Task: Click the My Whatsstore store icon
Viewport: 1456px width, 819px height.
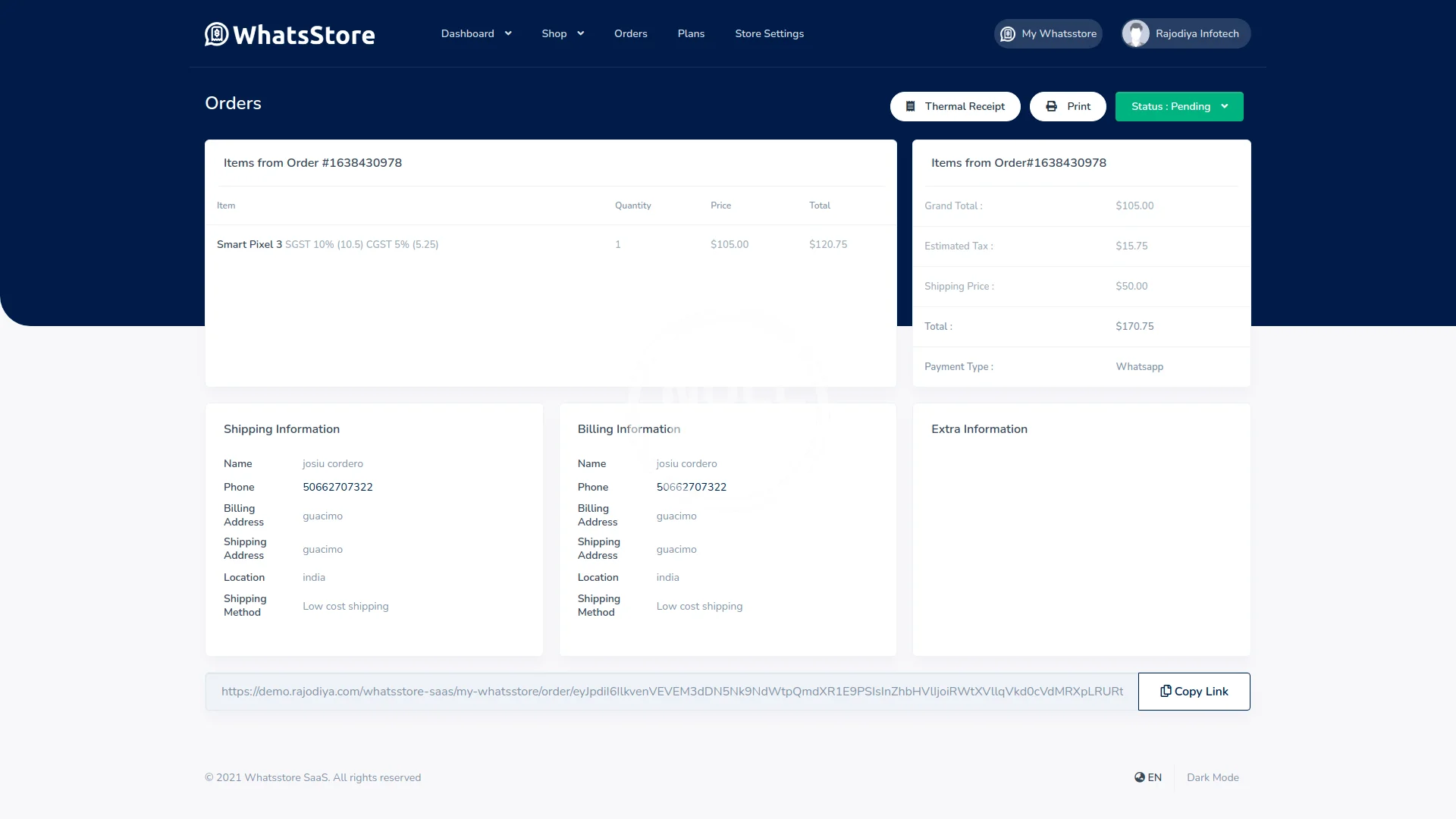Action: pyautogui.click(x=1008, y=34)
